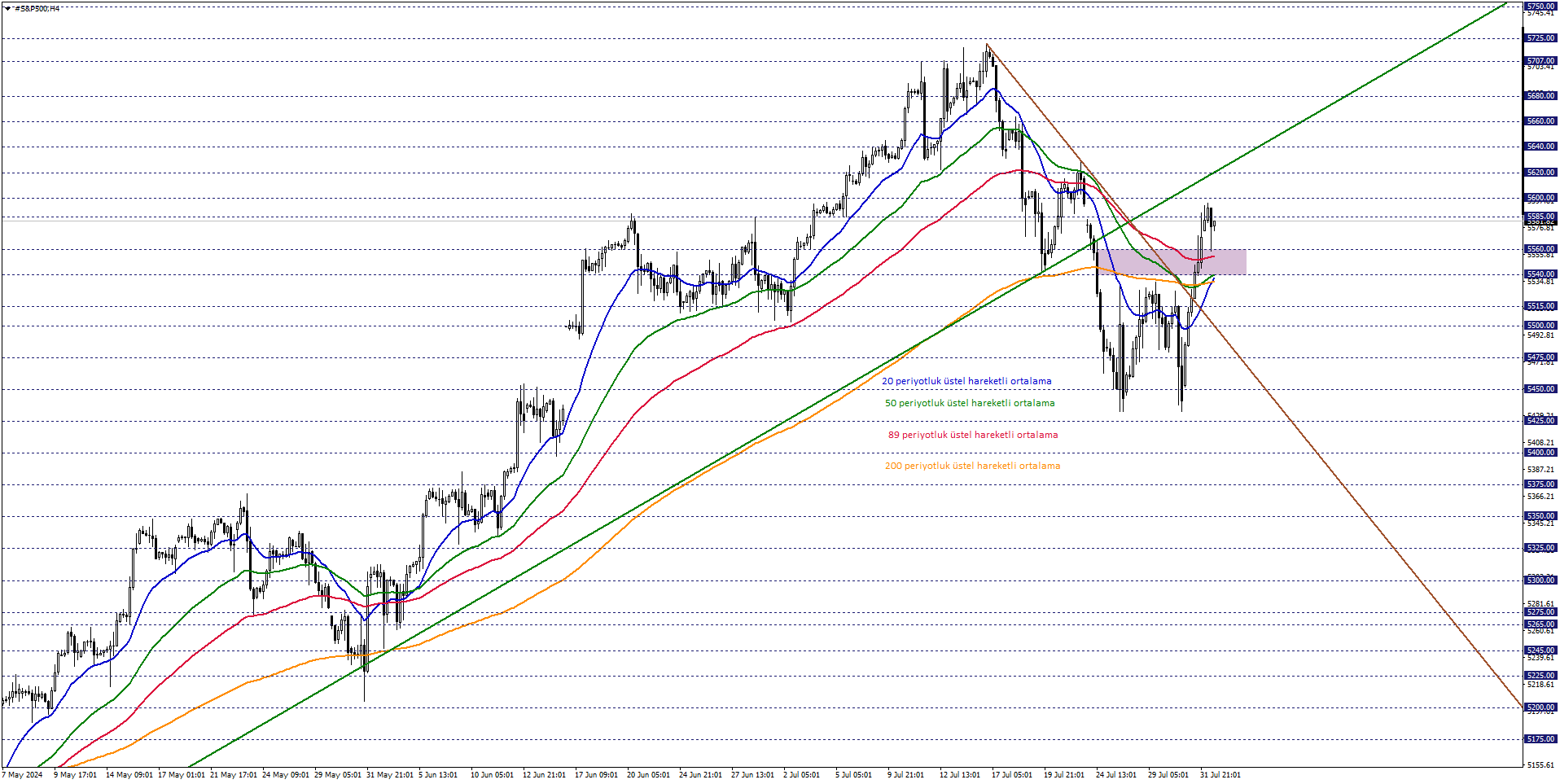Select the 5245.00 horizontal level price label

[x=1540, y=650]
